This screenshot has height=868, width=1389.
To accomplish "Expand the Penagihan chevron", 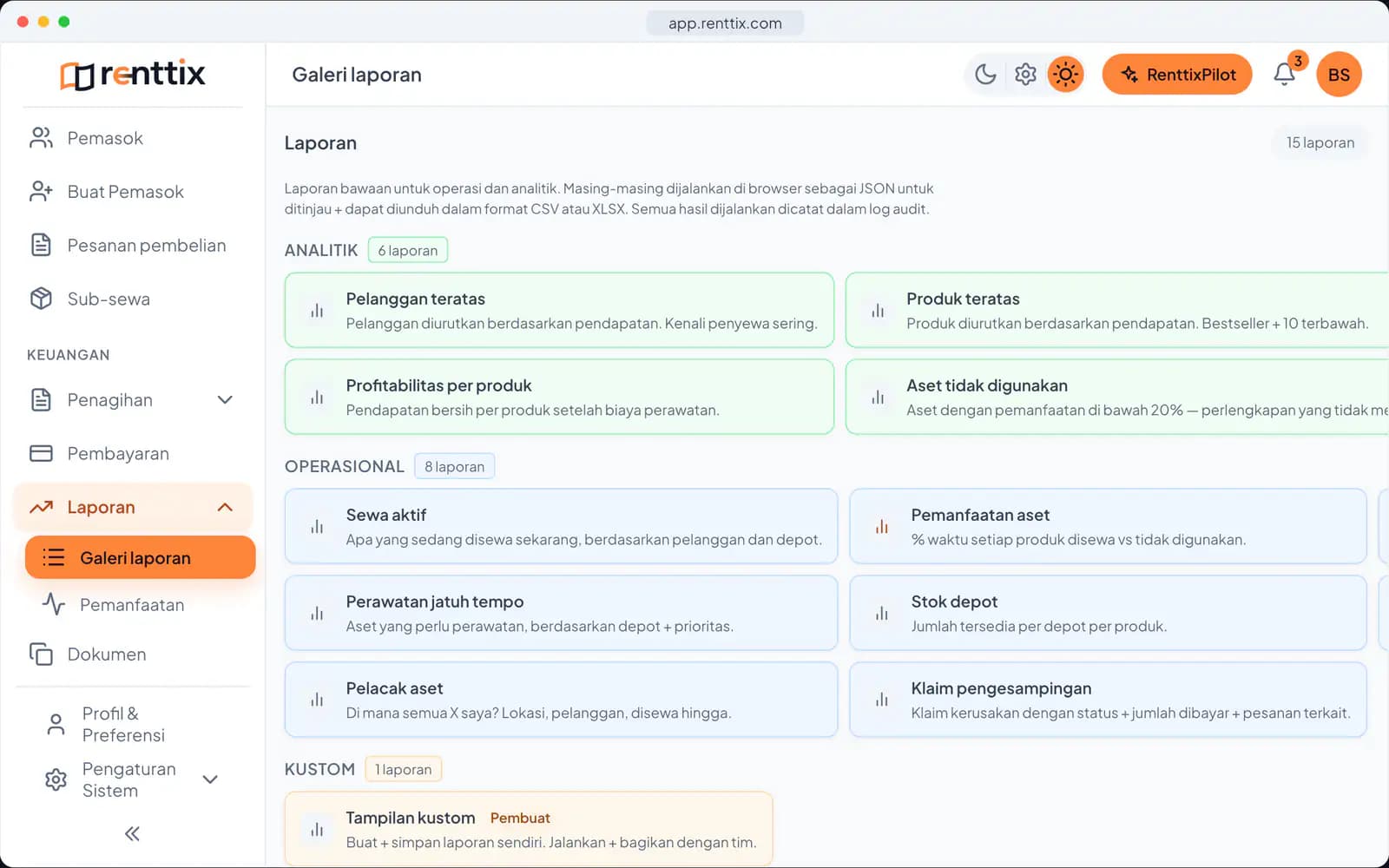I will point(225,400).
